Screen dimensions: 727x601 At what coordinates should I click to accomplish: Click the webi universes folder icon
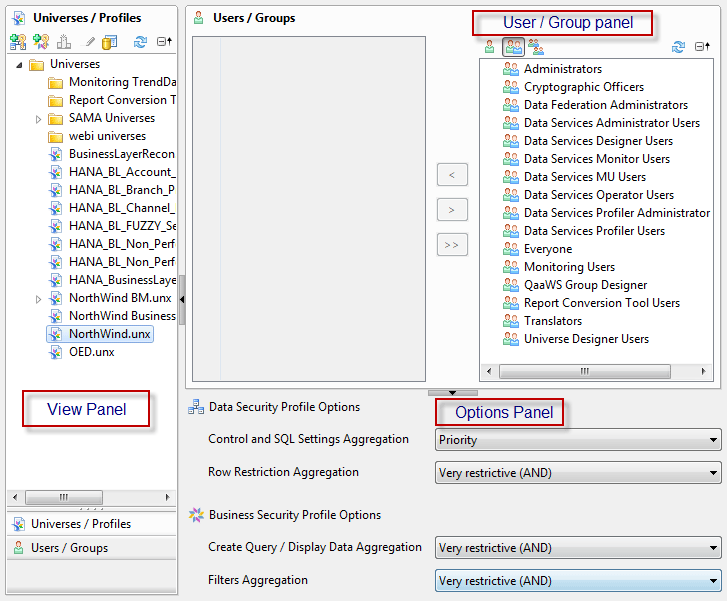[x=56, y=137]
